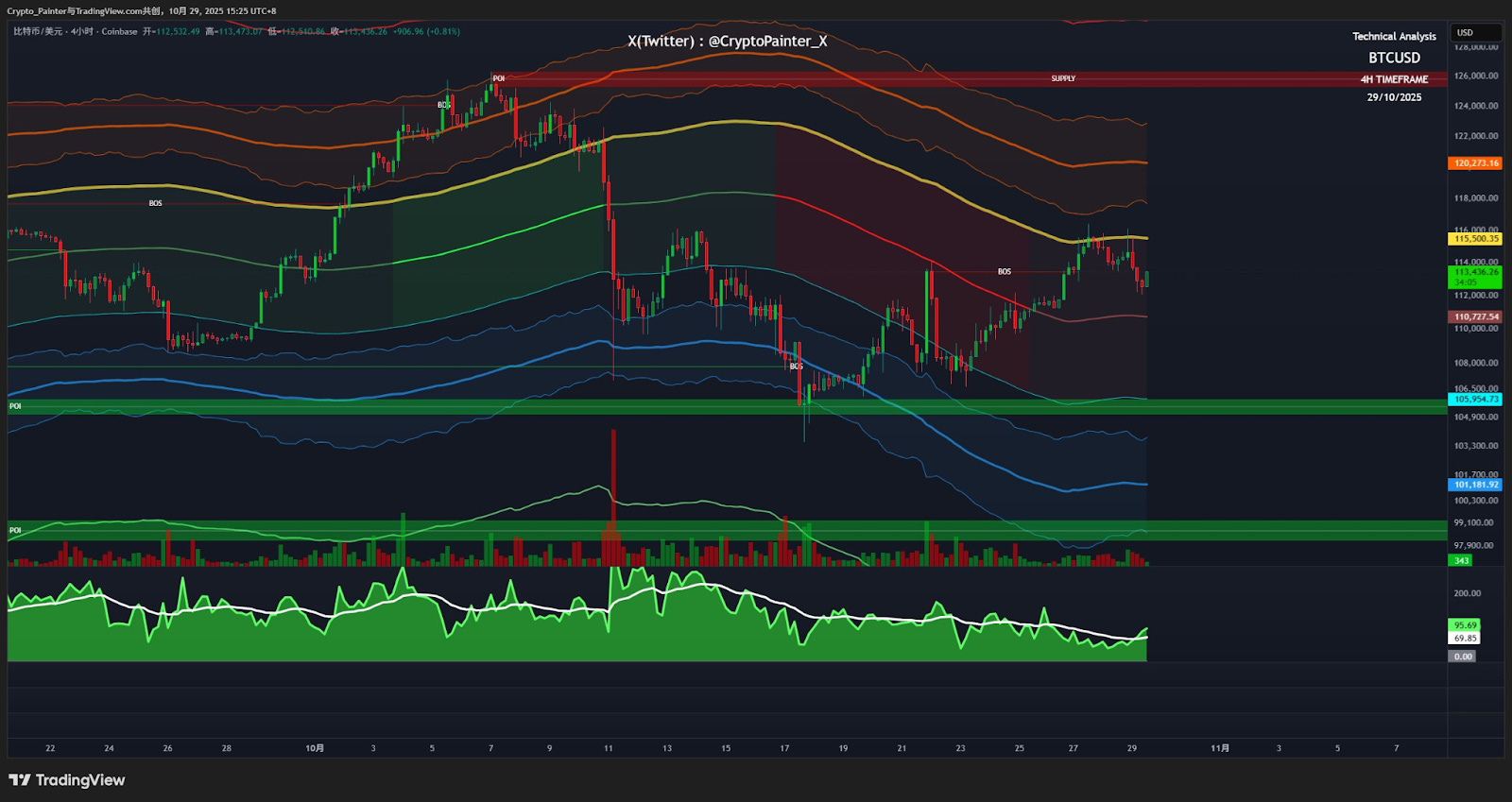Select the BTCUSD title text
Viewport: 1512px width, 802px height.
pyautogui.click(x=1394, y=58)
